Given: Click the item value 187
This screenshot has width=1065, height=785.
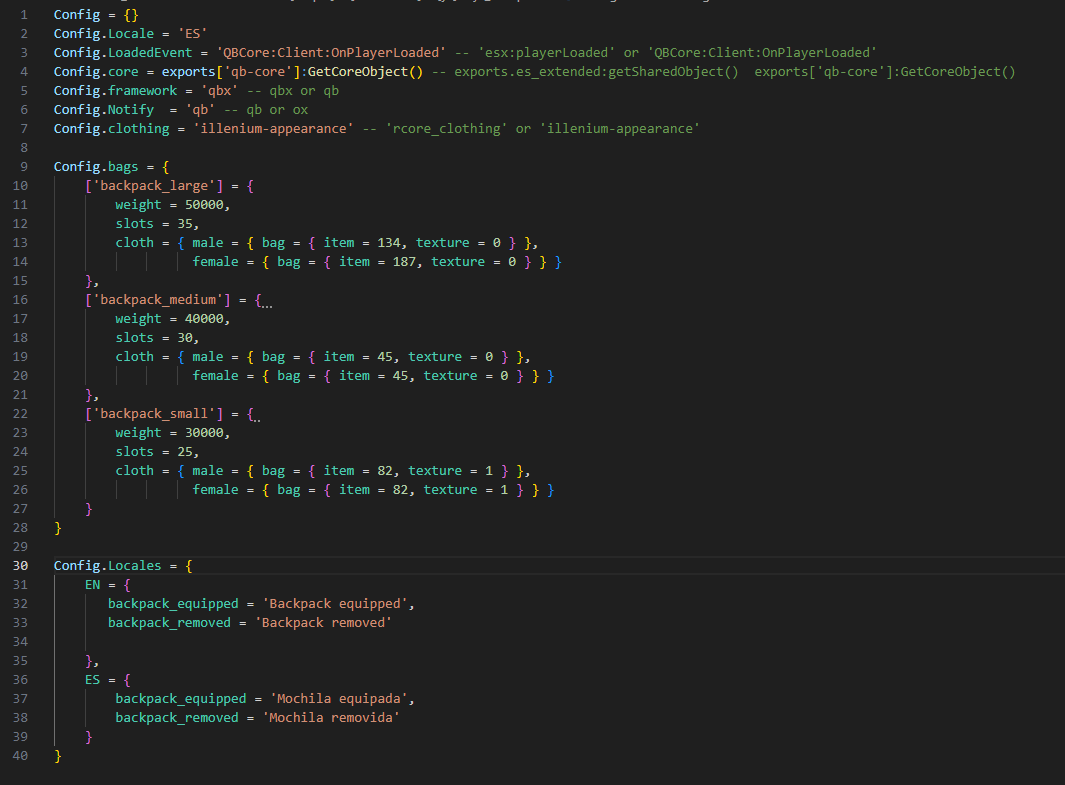Looking at the screenshot, I should (404, 261).
